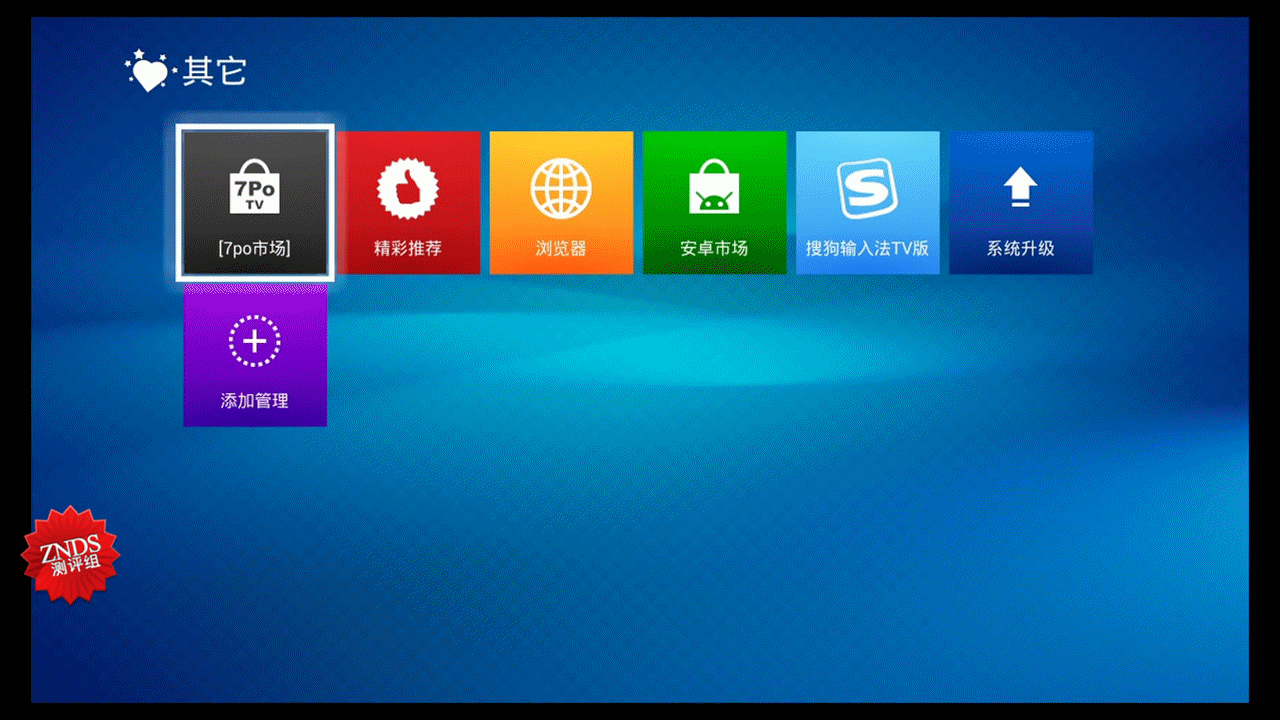Click the system upgrade up-arrow icon
The height and width of the screenshot is (720, 1280).
point(1020,187)
